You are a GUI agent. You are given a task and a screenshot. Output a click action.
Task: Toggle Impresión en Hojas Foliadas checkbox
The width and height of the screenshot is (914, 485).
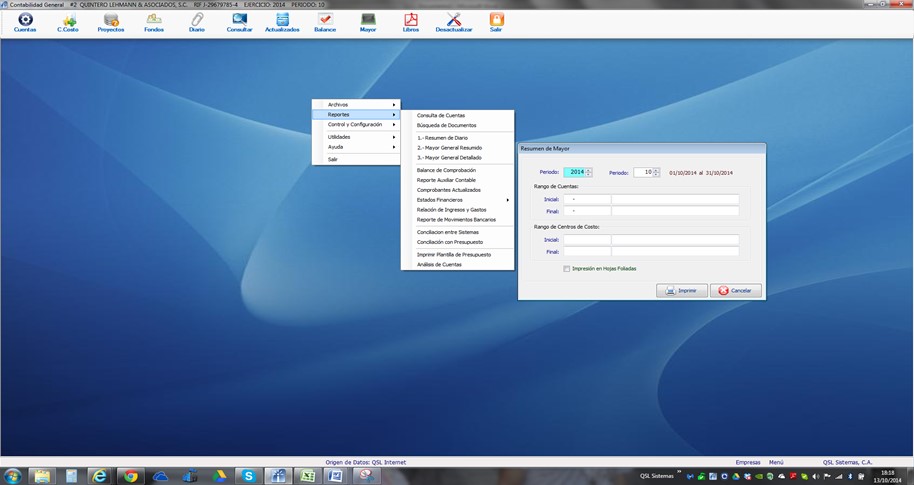(x=567, y=269)
